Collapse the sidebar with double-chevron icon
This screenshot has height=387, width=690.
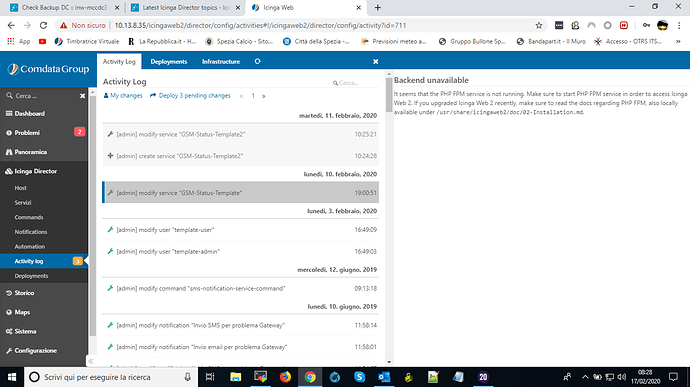tap(91, 361)
